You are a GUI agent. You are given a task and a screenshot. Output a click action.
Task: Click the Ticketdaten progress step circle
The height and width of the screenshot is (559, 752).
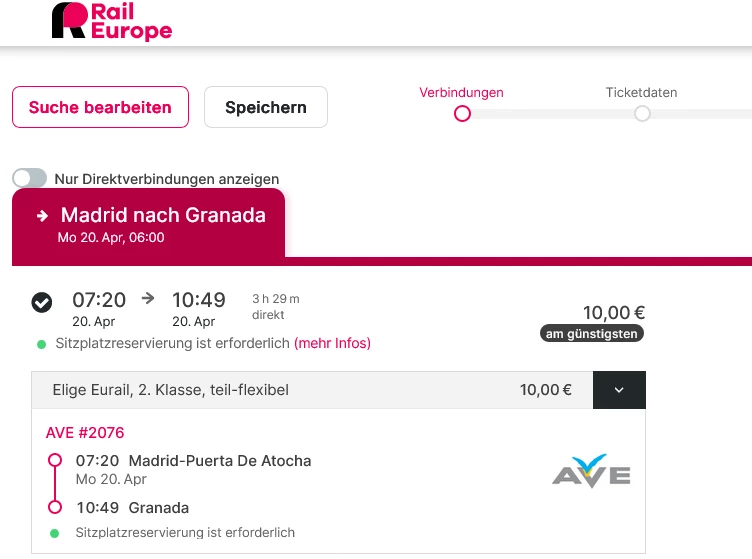(642, 114)
